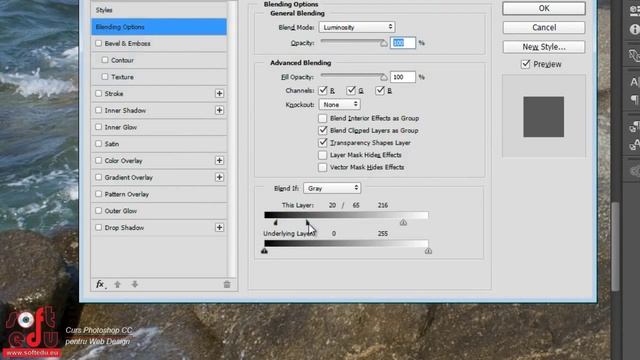The image size is (640, 360).
Task: Click This Layer left black slider half
Action: click(x=275, y=222)
